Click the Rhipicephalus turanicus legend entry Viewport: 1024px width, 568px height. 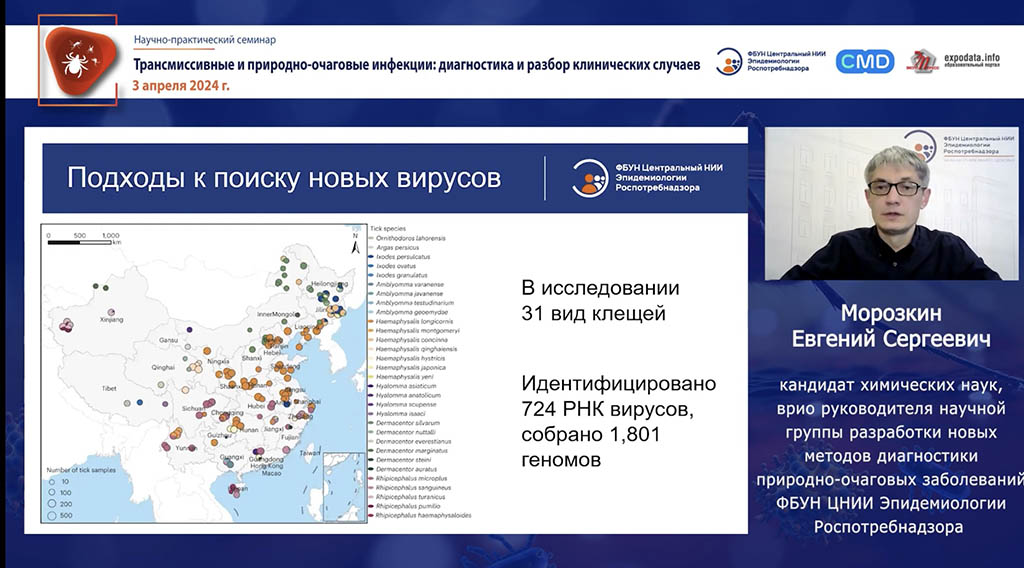[x=410, y=497]
